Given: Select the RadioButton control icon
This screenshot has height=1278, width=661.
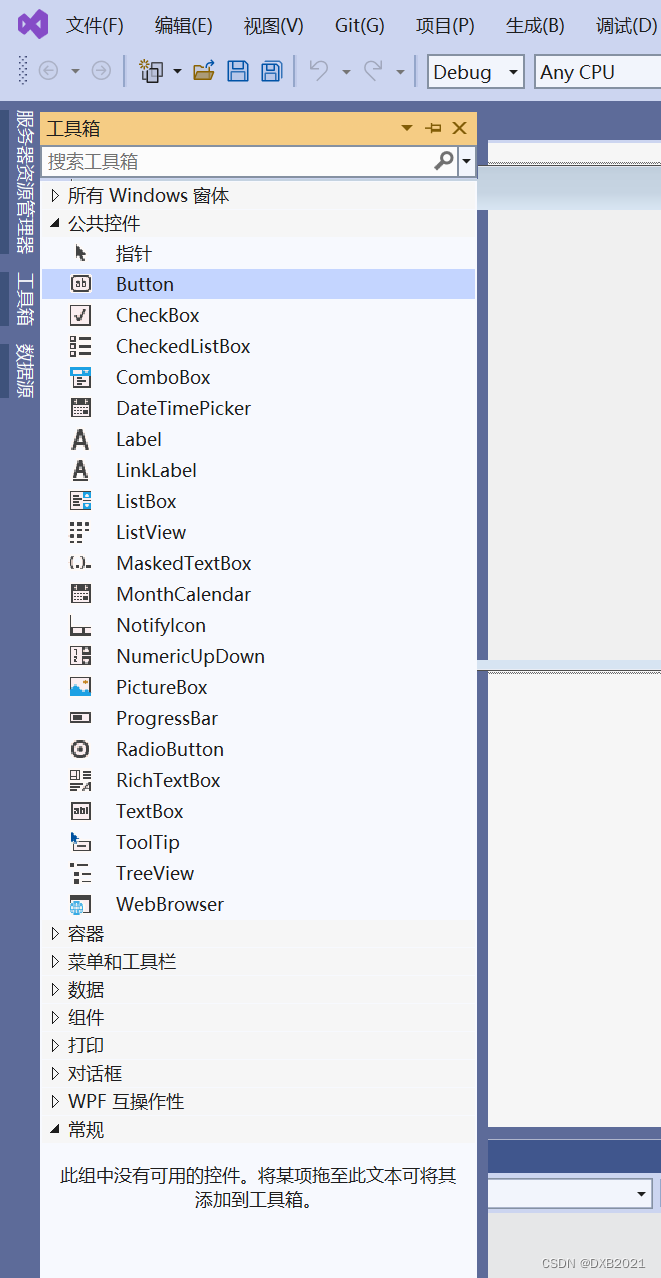Looking at the screenshot, I should pos(81,749).
